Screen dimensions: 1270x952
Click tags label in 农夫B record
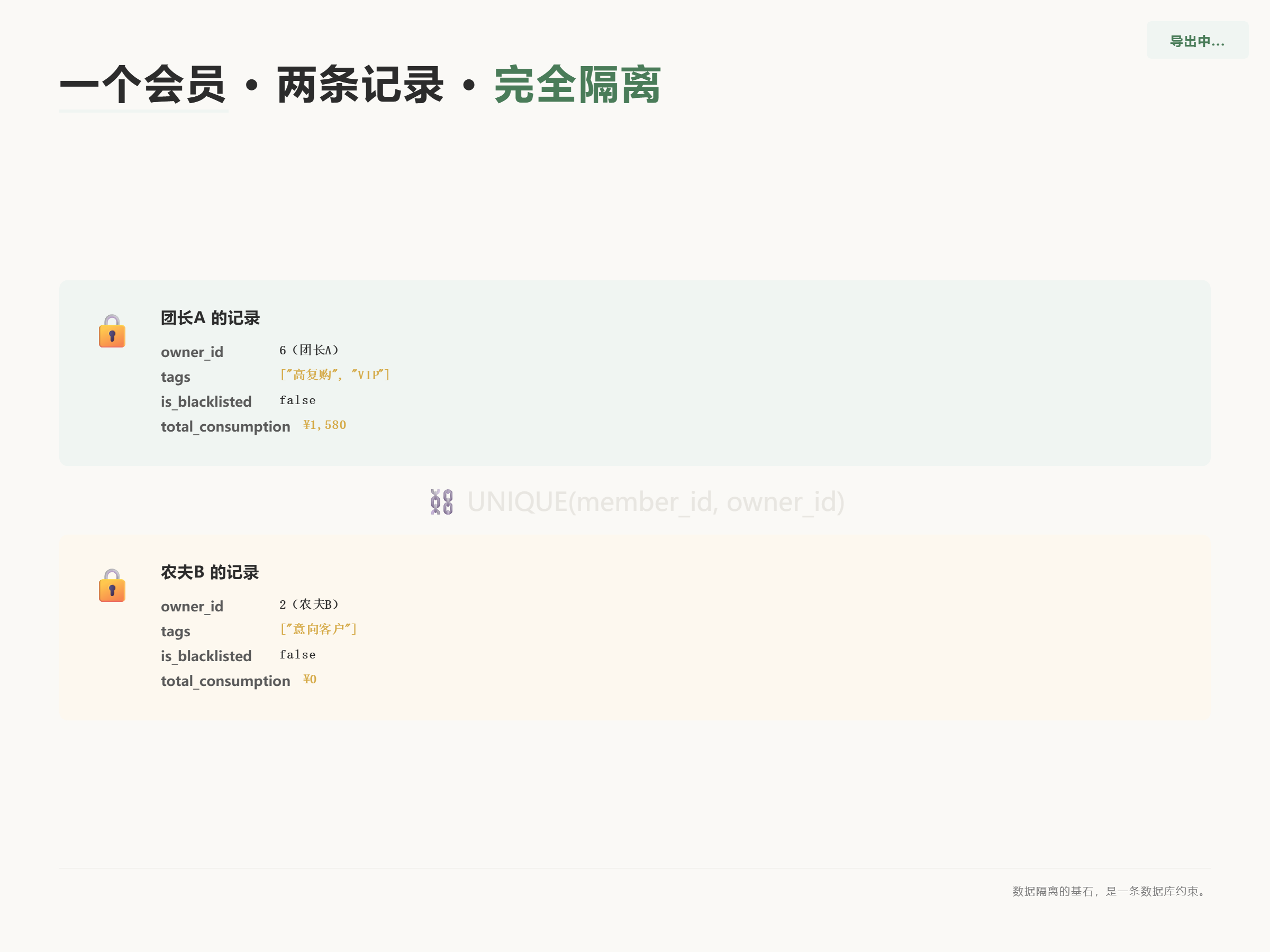click(x=175, y=631)
